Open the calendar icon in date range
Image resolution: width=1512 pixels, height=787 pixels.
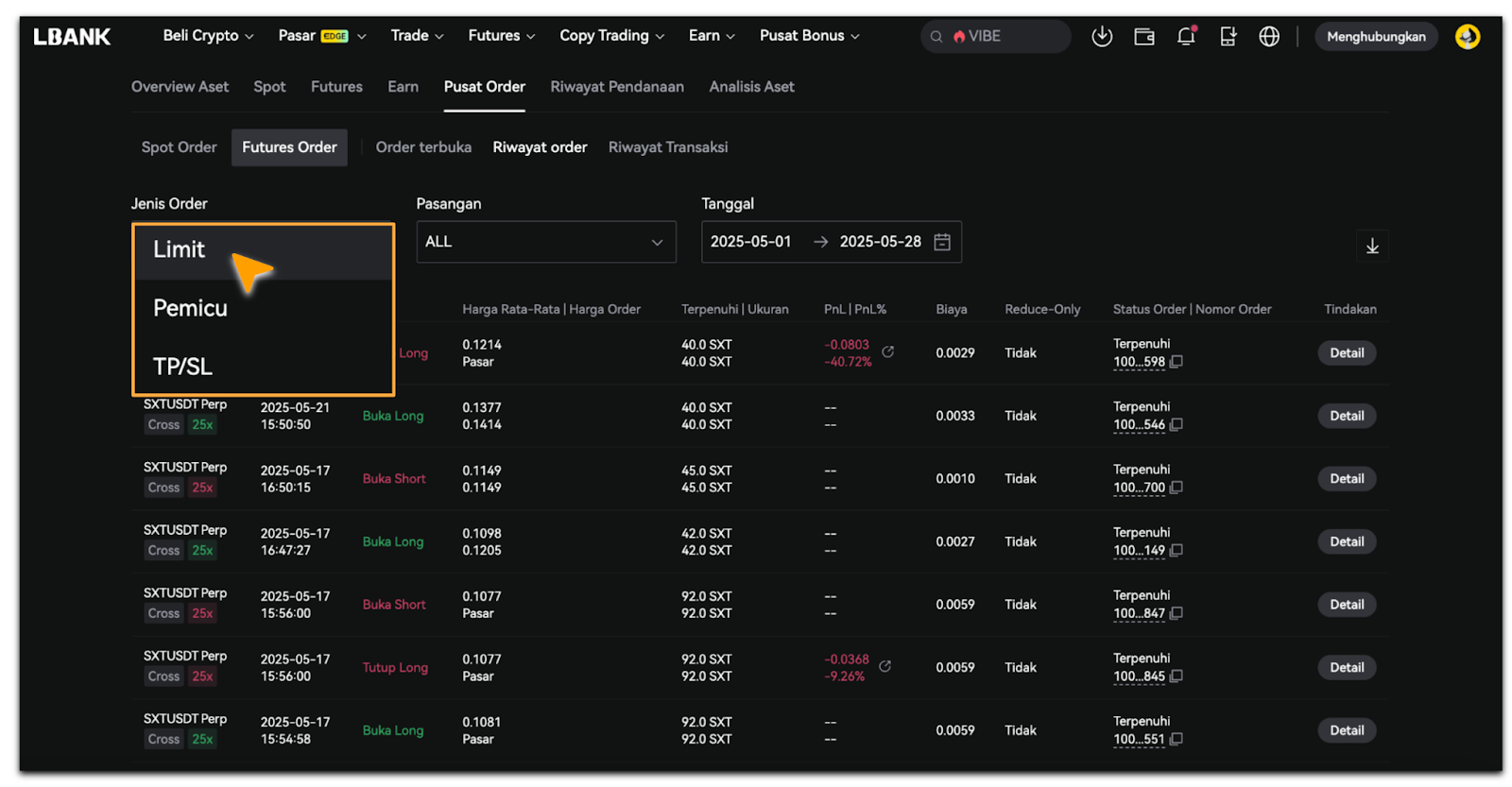tap(942, 242)
